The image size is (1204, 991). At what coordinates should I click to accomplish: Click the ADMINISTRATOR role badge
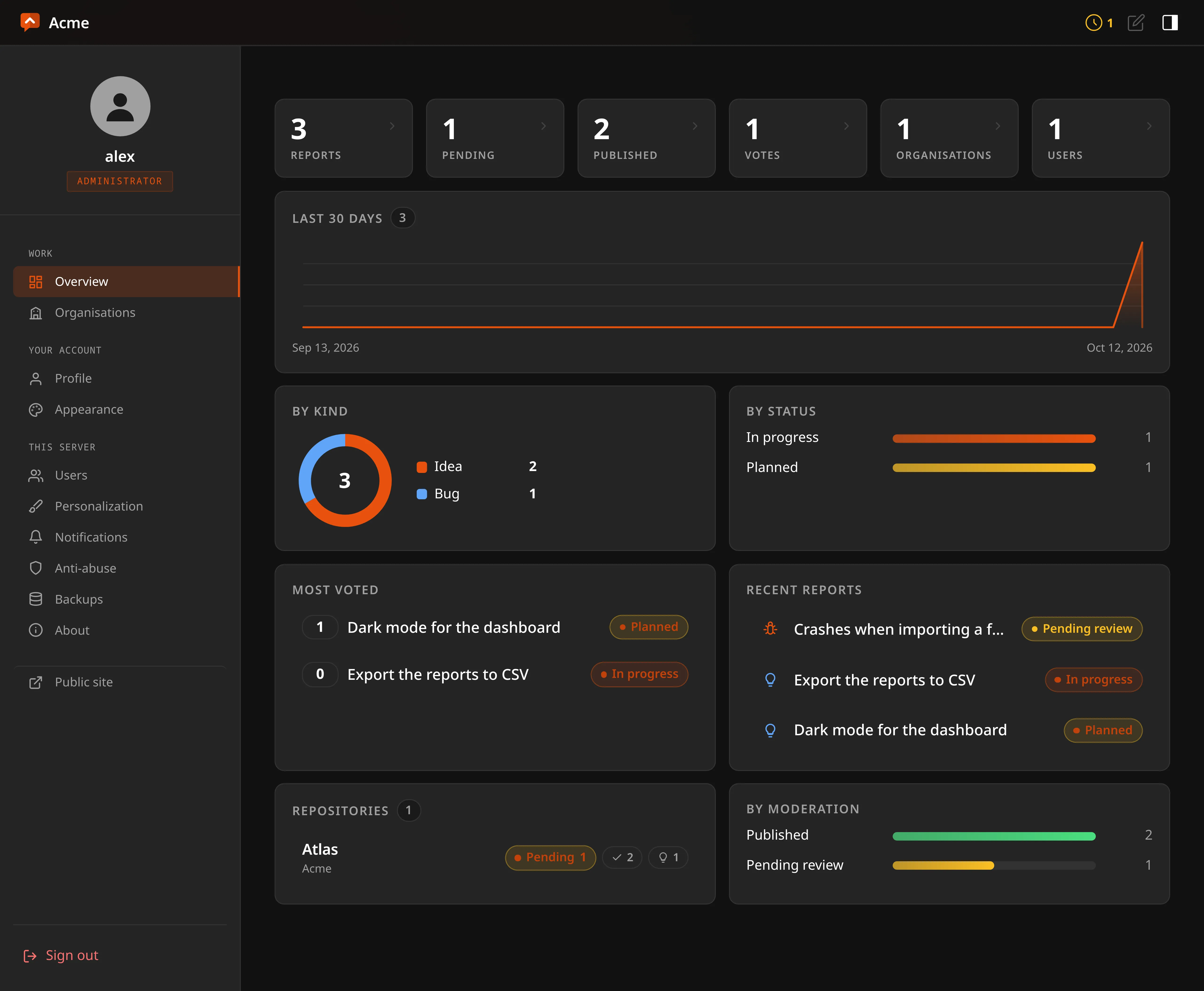point(120,181)
